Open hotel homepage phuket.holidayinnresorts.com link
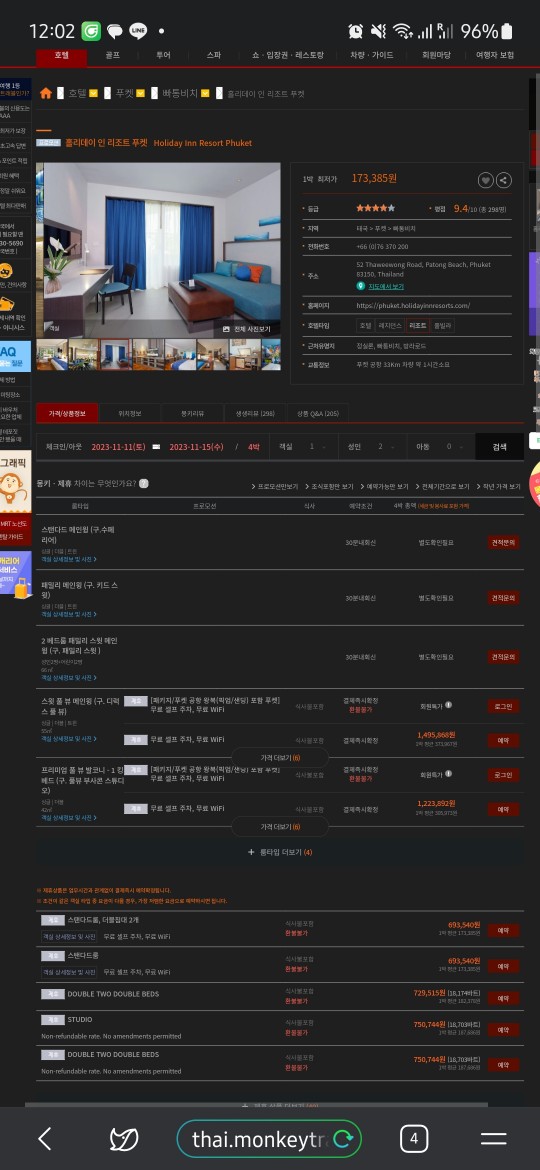The height and width of the screenshot is (1170, 540). point(413,305)
